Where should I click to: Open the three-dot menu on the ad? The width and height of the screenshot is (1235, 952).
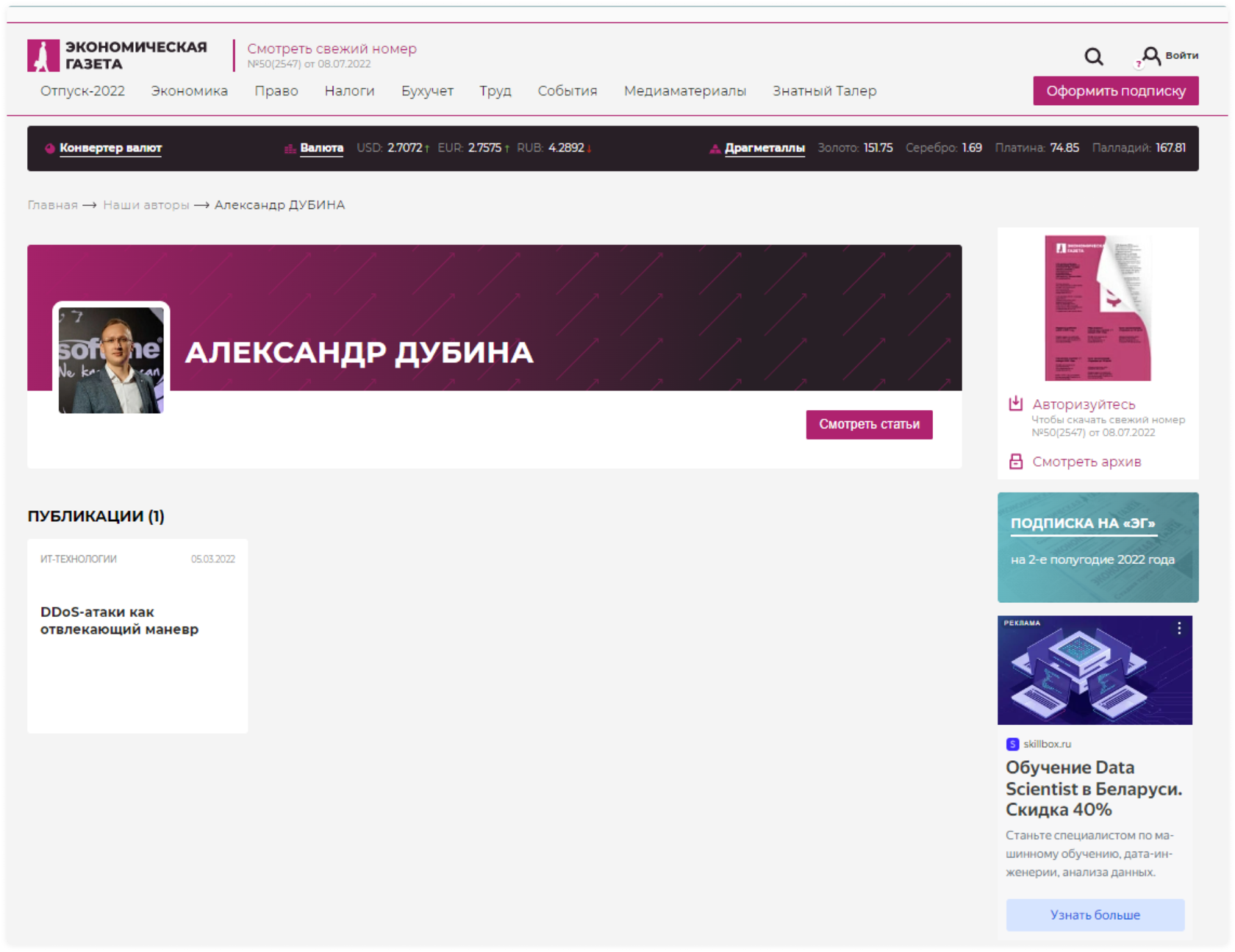pyautogui.click(x=1179, y=628)
